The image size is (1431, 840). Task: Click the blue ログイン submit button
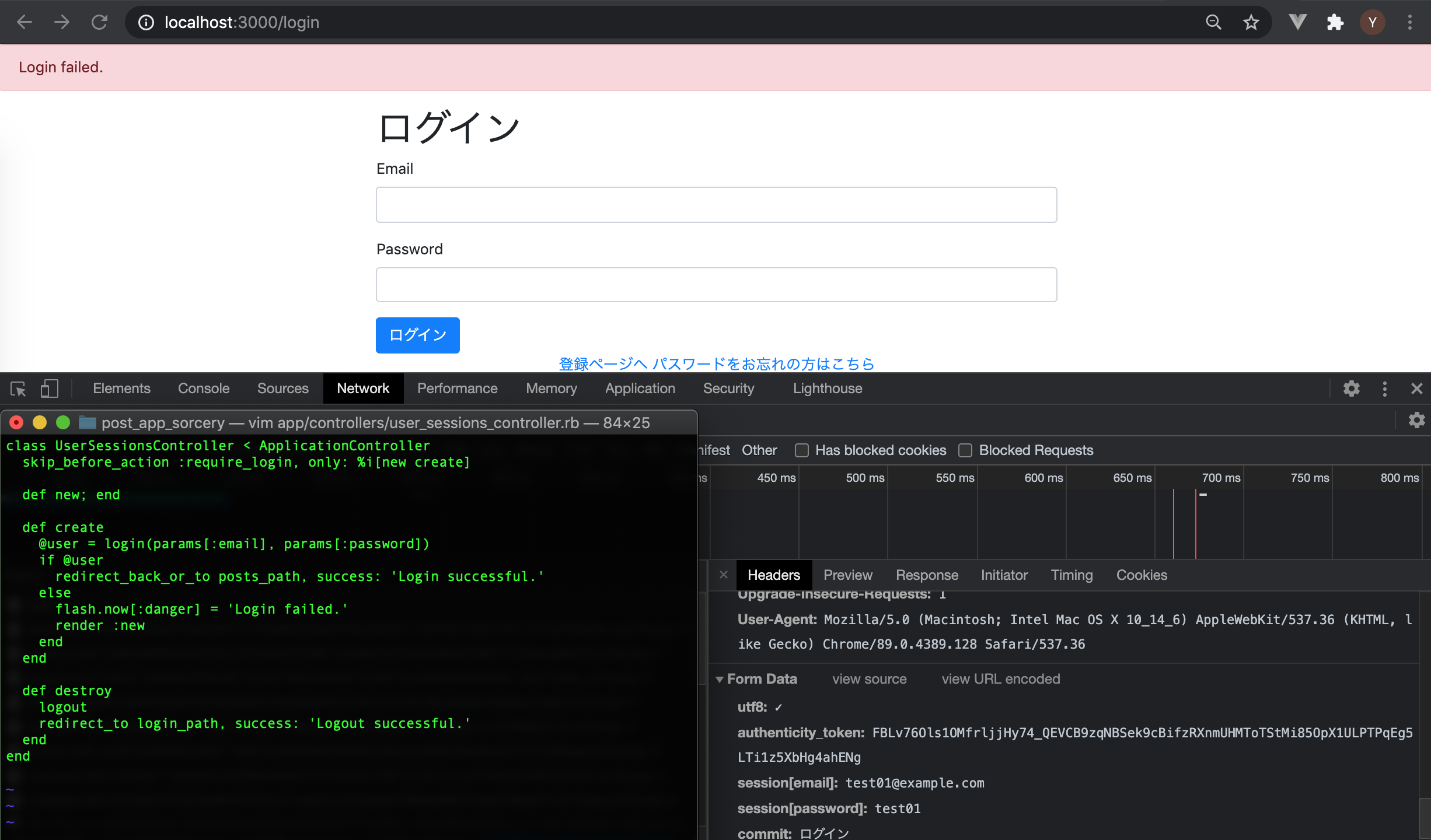418,335
